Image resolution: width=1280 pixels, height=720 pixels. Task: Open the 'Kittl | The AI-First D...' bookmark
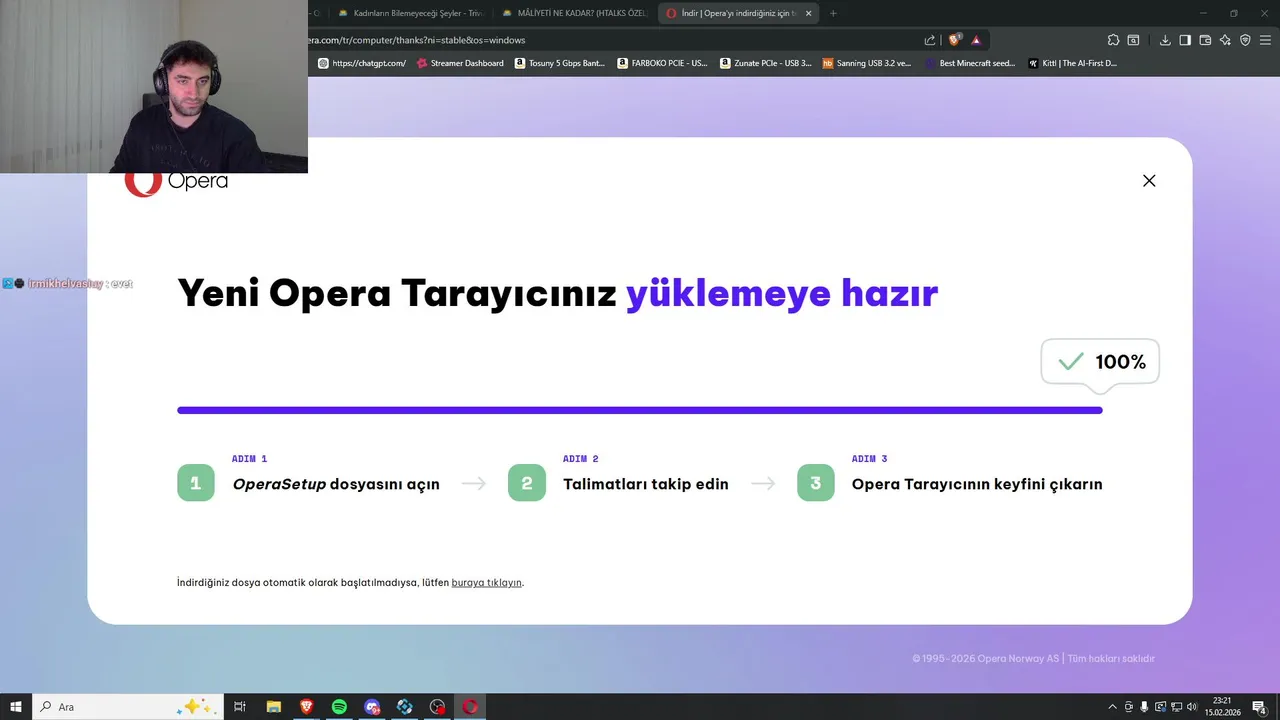[x=1073, y=63]
